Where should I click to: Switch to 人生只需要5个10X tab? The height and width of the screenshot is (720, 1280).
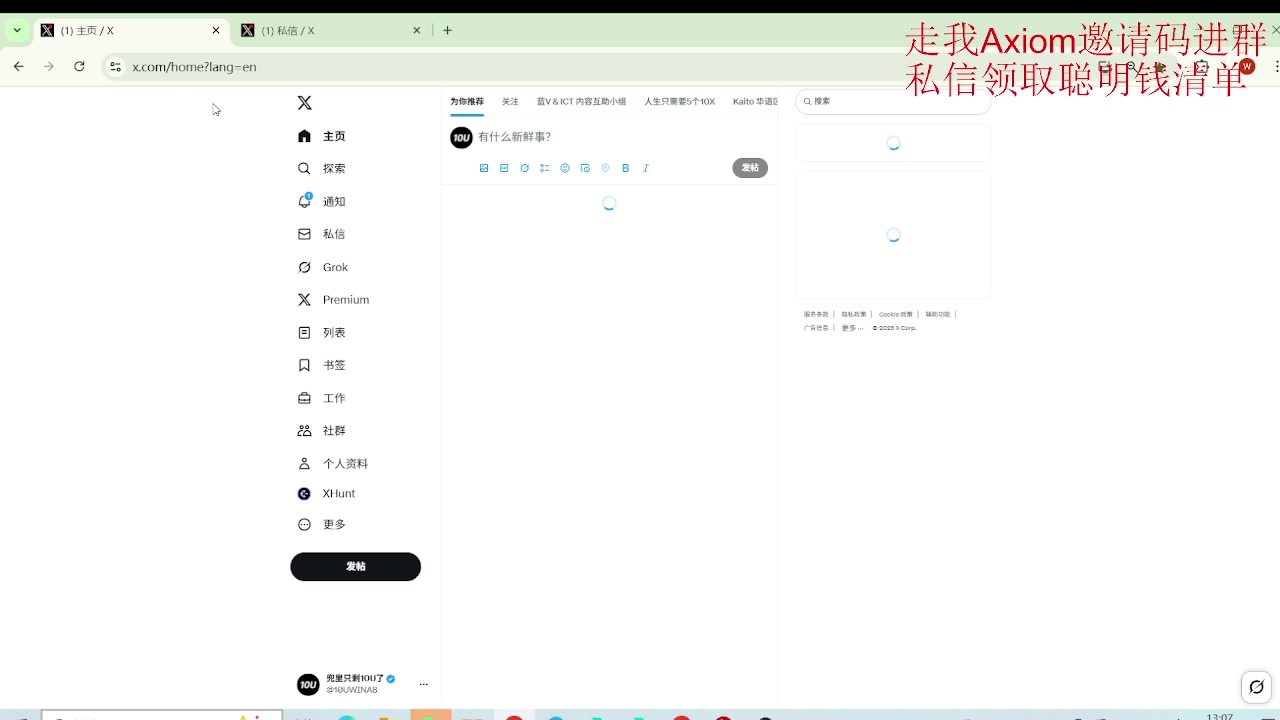(x=680, y=102)
